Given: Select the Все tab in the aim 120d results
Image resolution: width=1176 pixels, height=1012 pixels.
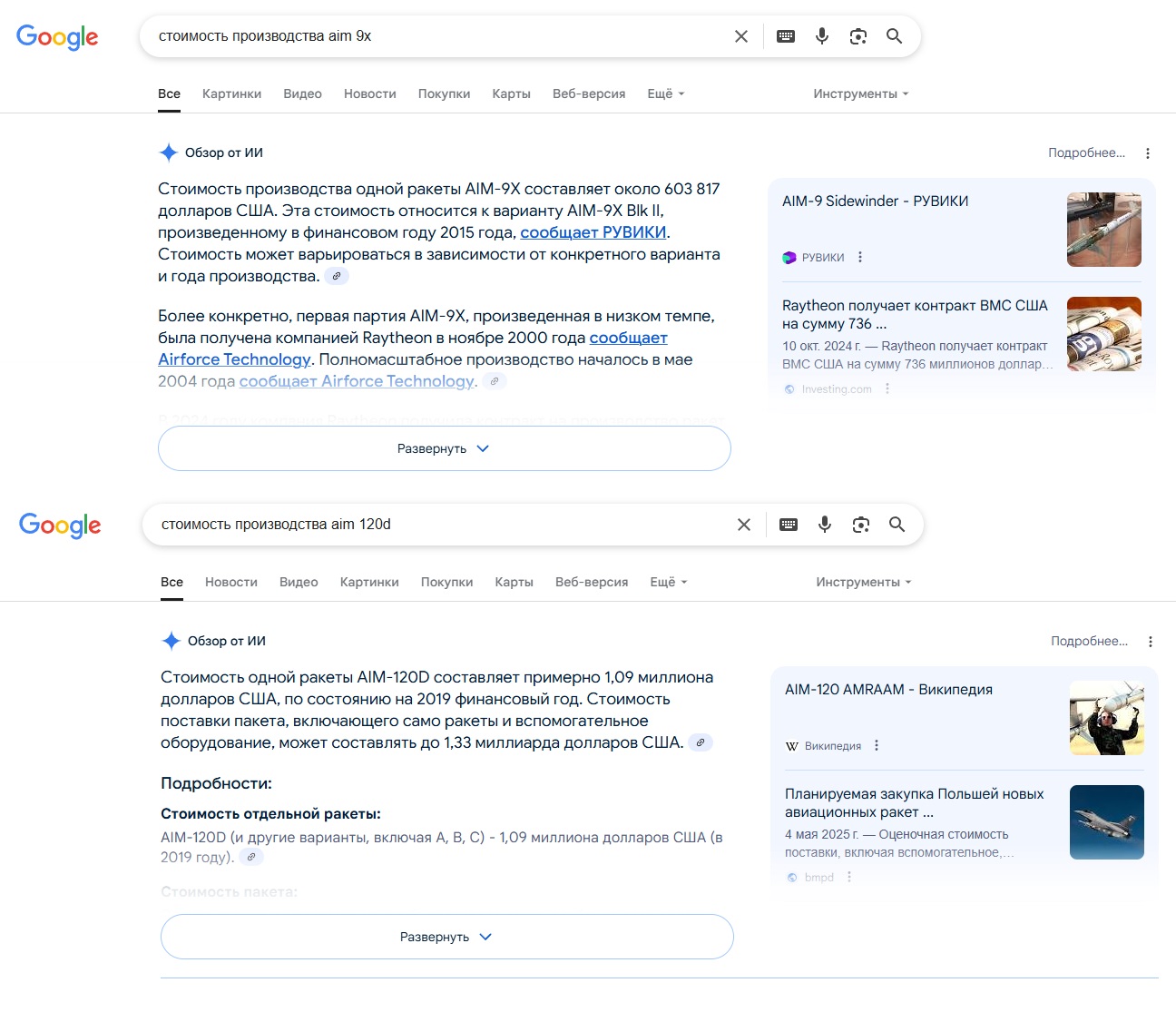Looking at the screenshot, I should pyautogui.click(x=171, y=582).
